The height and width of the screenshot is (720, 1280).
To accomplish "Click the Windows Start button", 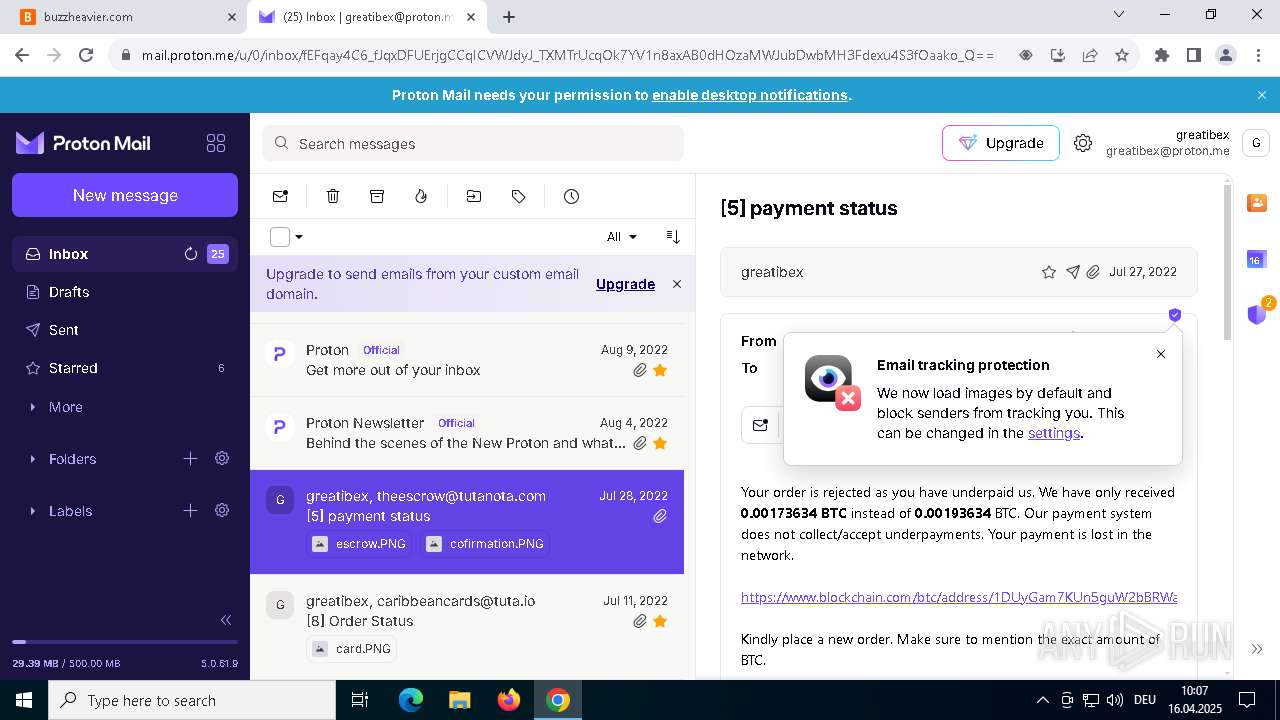I will click(x=24, y=700).
